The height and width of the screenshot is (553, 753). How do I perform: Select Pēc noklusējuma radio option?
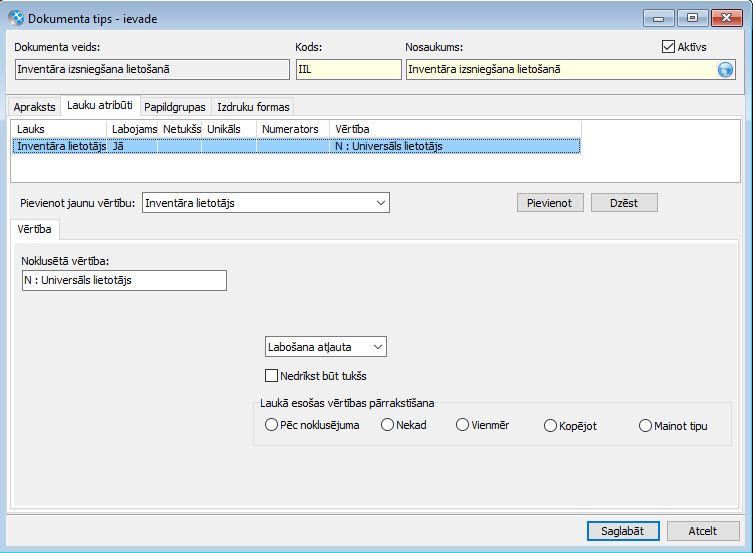click(271, 425)
